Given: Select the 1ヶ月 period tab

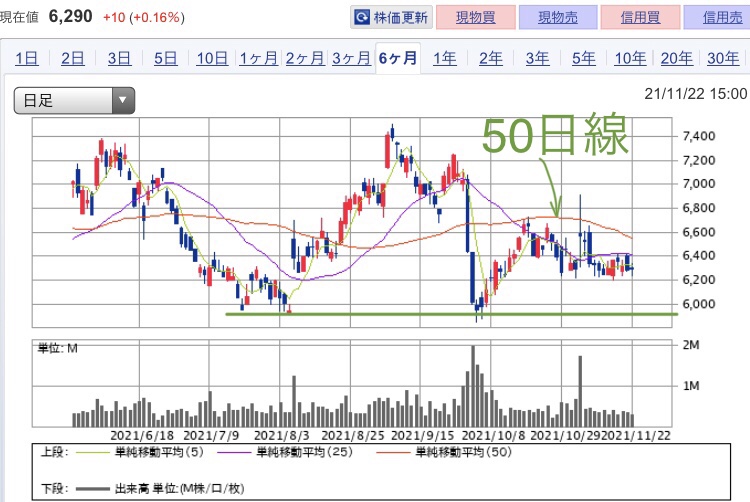Looking at the screenshot, I should pos(259,59).
